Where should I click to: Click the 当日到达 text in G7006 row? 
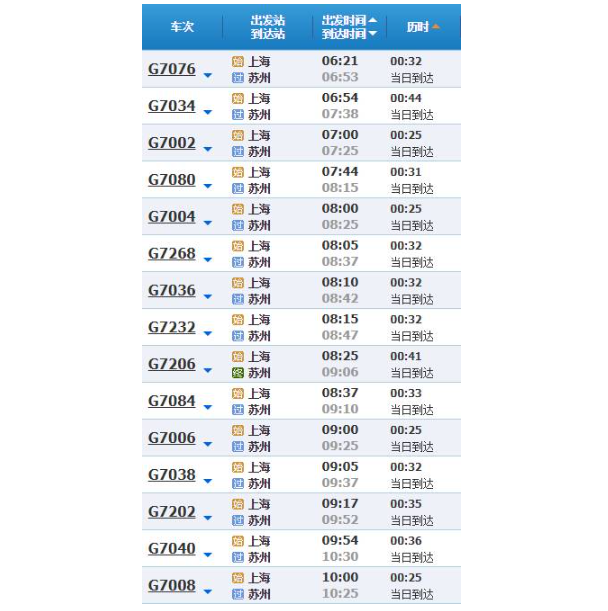(x=412, y=447)
